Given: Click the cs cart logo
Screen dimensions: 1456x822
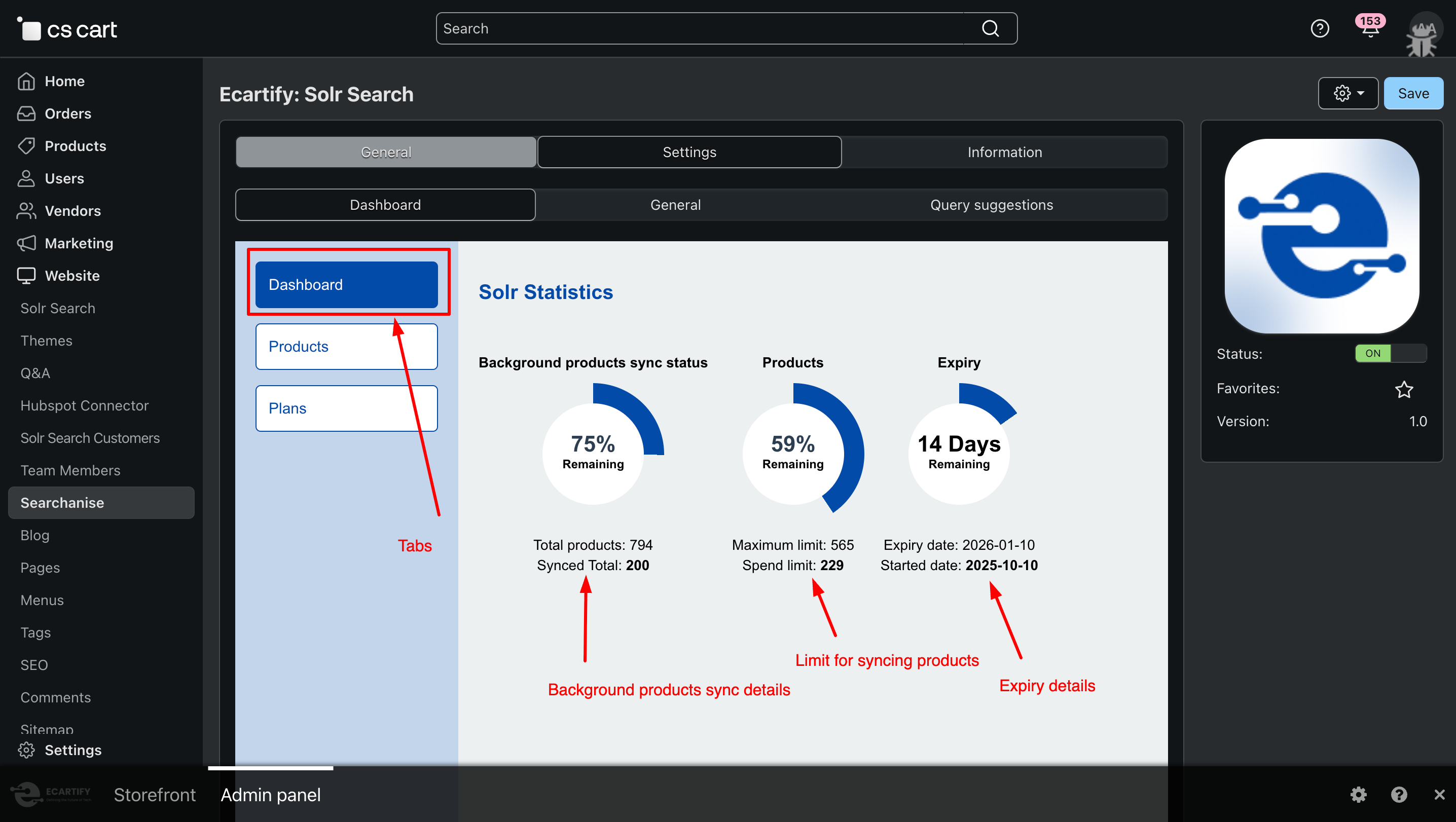Looking at the screenshot, I should 68,29.
